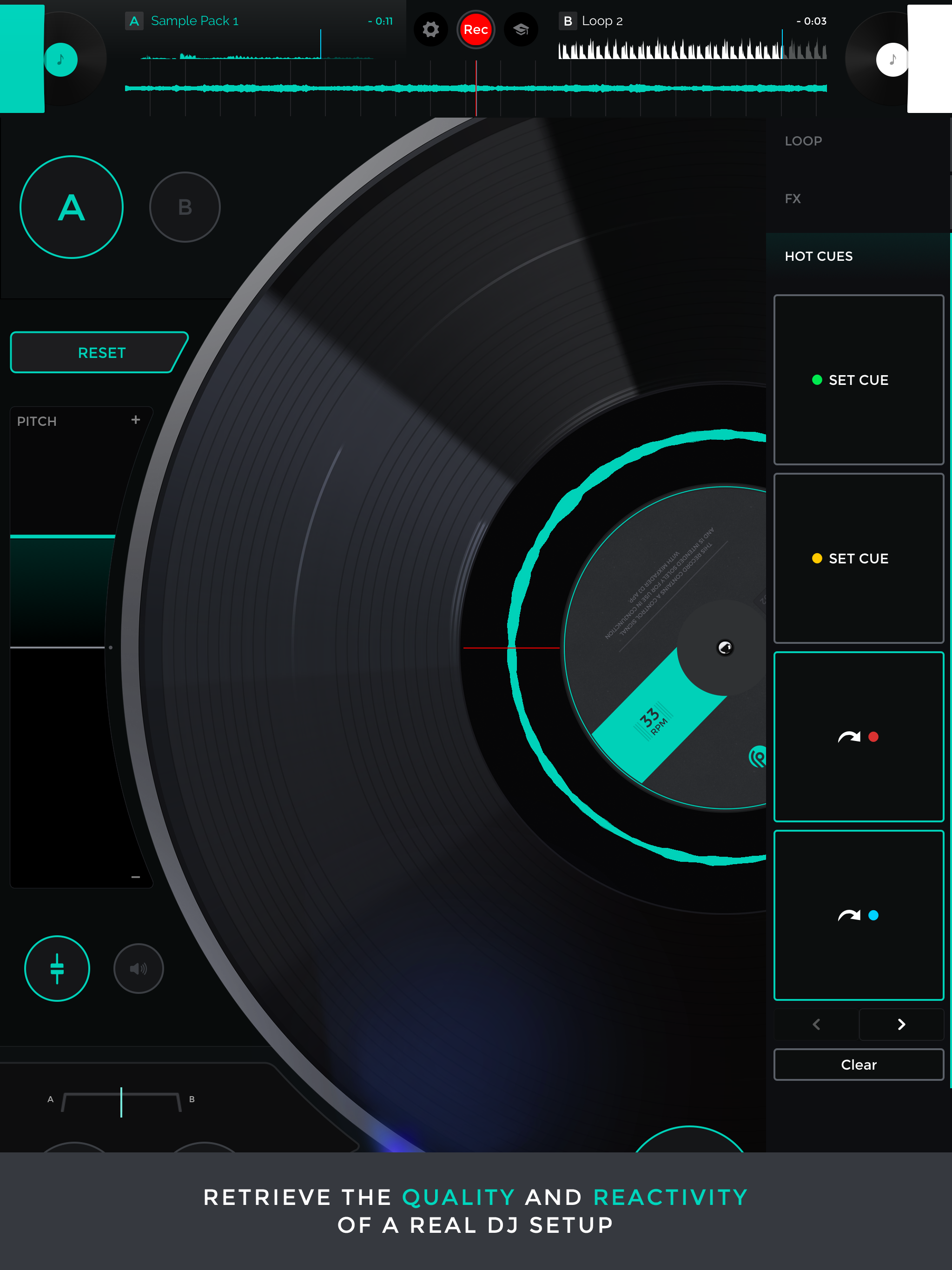Increase pitch with the plus sign

click(136, 420)
